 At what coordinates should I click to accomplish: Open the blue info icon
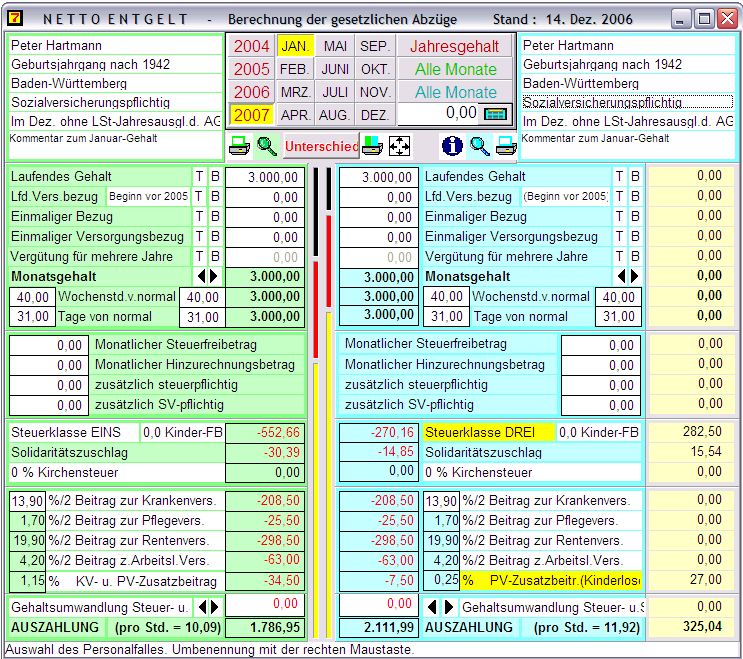pos(452,146)
